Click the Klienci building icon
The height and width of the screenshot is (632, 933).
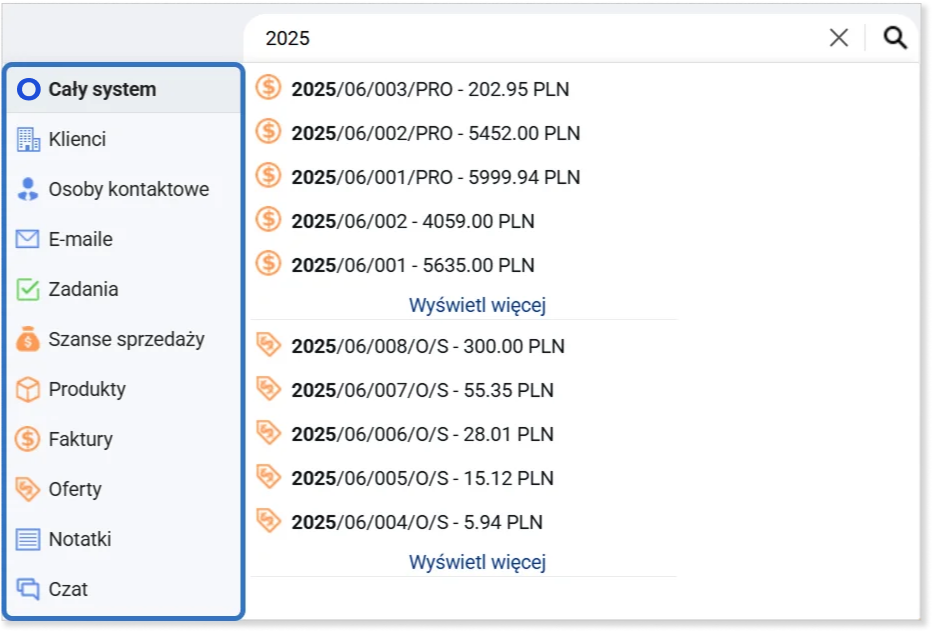[28, 139]
